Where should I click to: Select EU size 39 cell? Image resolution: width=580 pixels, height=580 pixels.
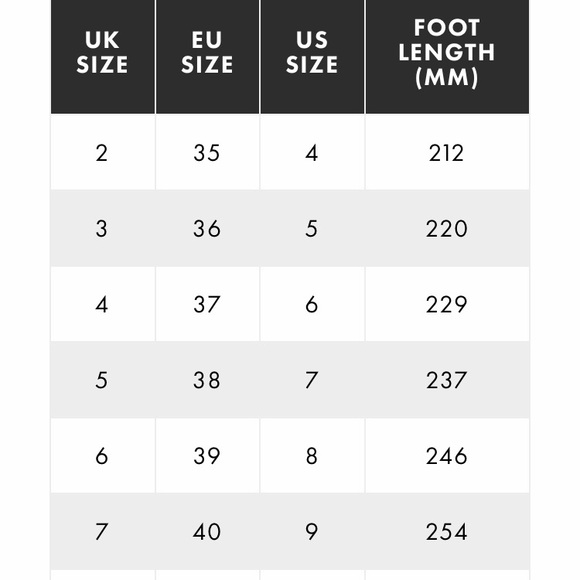pyautogui.click(x=208, y=456)
